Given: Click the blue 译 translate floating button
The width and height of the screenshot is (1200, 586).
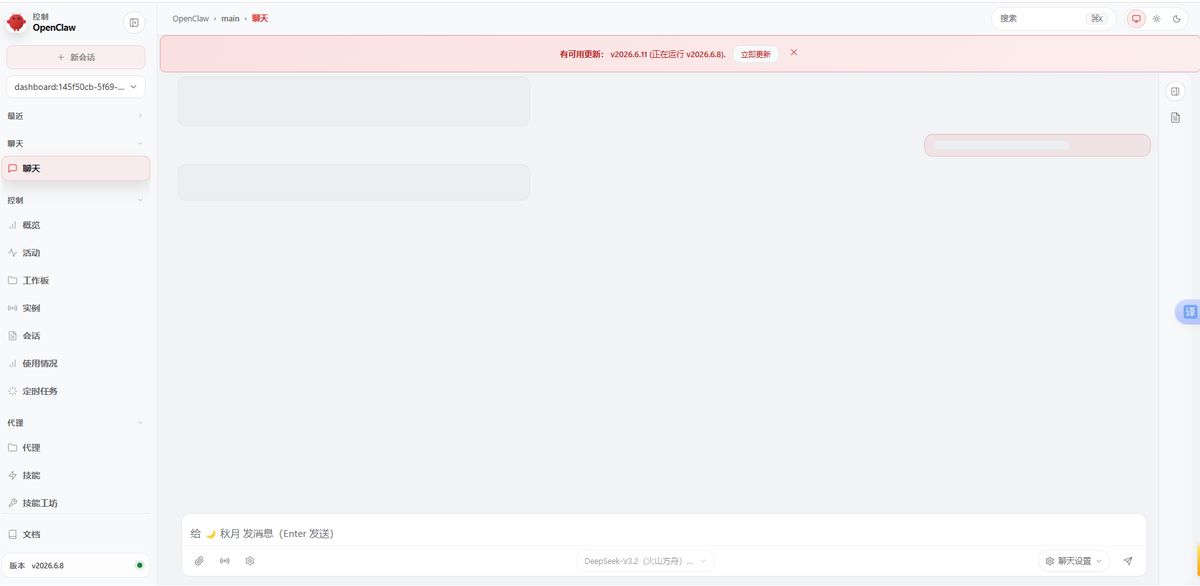Looking at the screenshot, I should point(1188,312).
